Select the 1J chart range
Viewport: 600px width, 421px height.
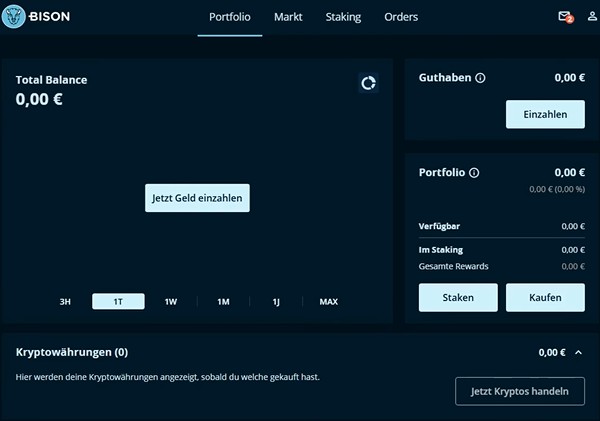(x=276, y=302)
